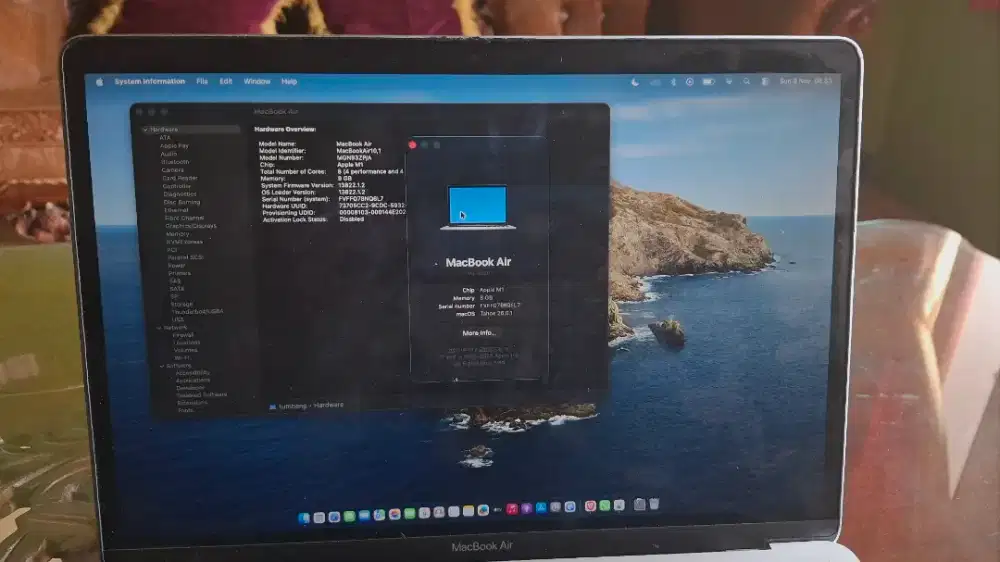Open the System Information menu
1000x562 pixels.
(150, 82)
